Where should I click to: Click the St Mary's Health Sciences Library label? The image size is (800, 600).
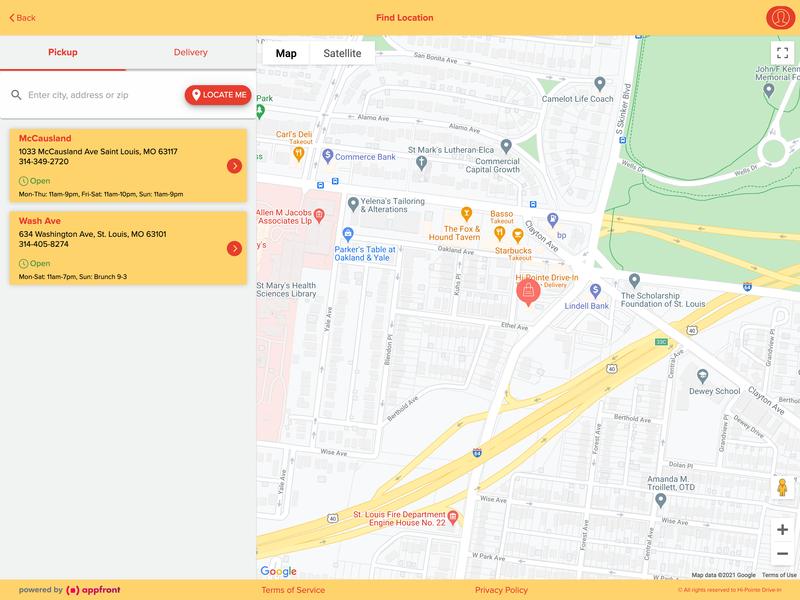pos(286,289)
